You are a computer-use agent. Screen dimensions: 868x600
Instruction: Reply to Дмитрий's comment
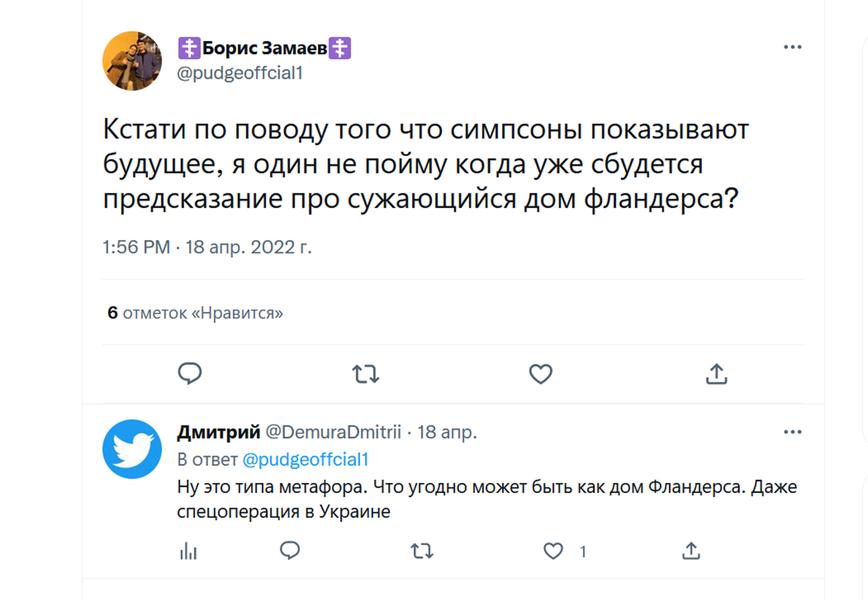pyautogui.click(x=290, y=550)
